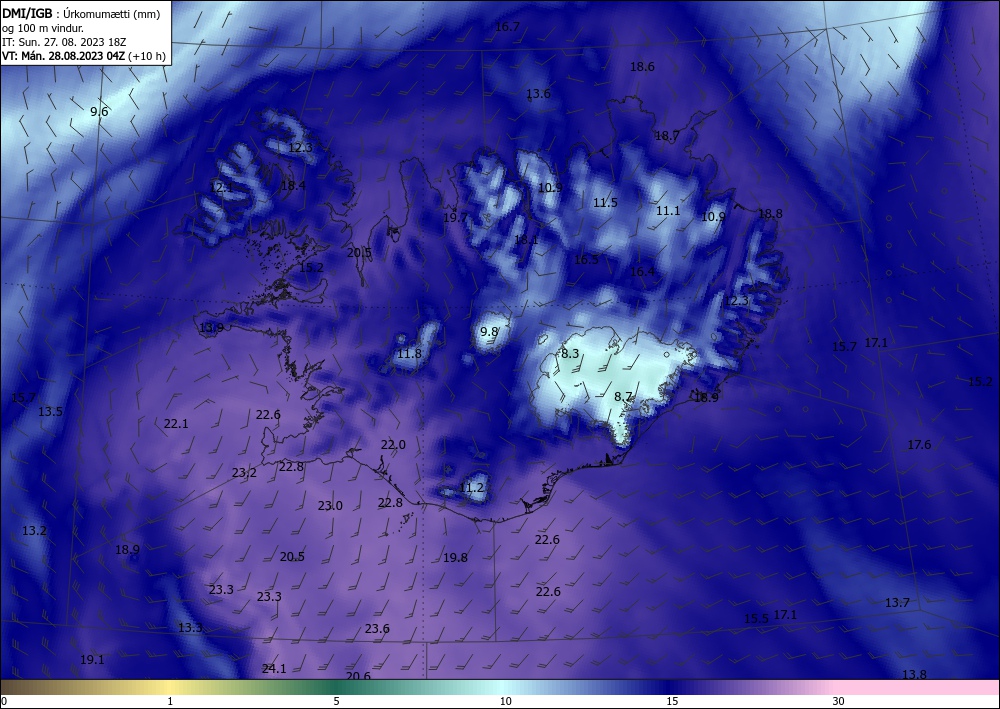Click the 11.5 value in north Iceland

pyautogui.click(x=605, y=203)
